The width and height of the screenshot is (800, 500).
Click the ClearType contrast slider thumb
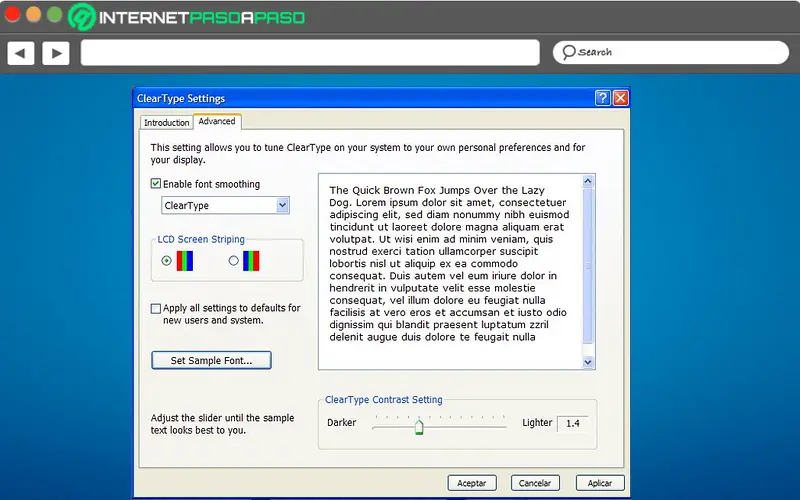(x=419, y=427)
